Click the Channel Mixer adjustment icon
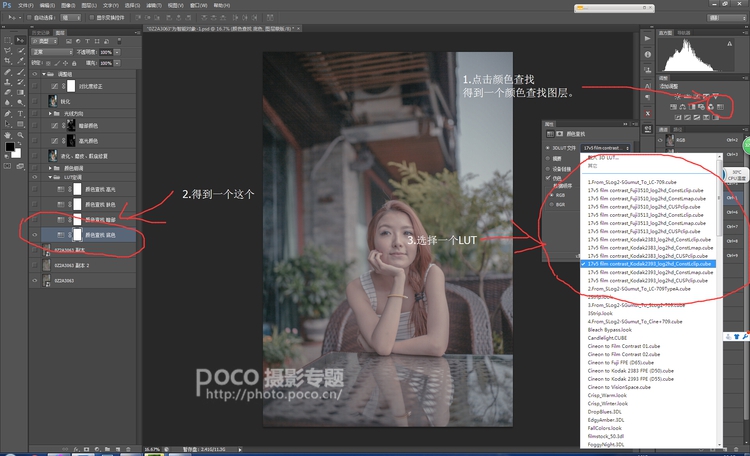Viewport: 750px width, 456px height. (711, 107)
